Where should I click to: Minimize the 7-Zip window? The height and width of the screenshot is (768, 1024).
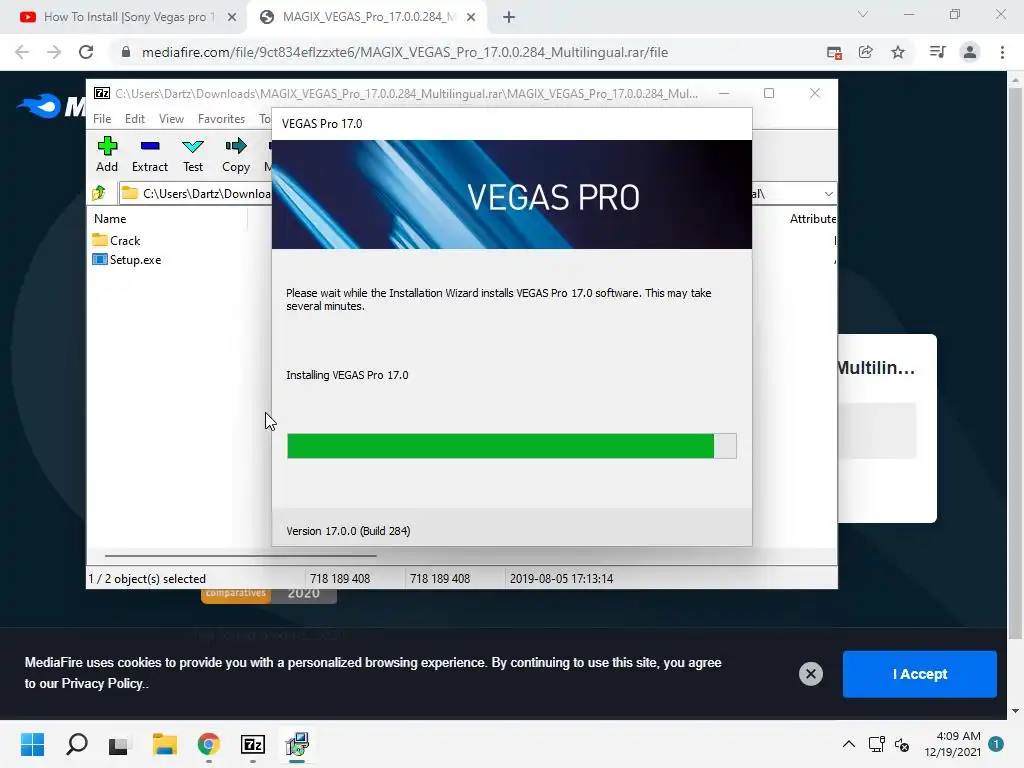click(x=724, y=93)
